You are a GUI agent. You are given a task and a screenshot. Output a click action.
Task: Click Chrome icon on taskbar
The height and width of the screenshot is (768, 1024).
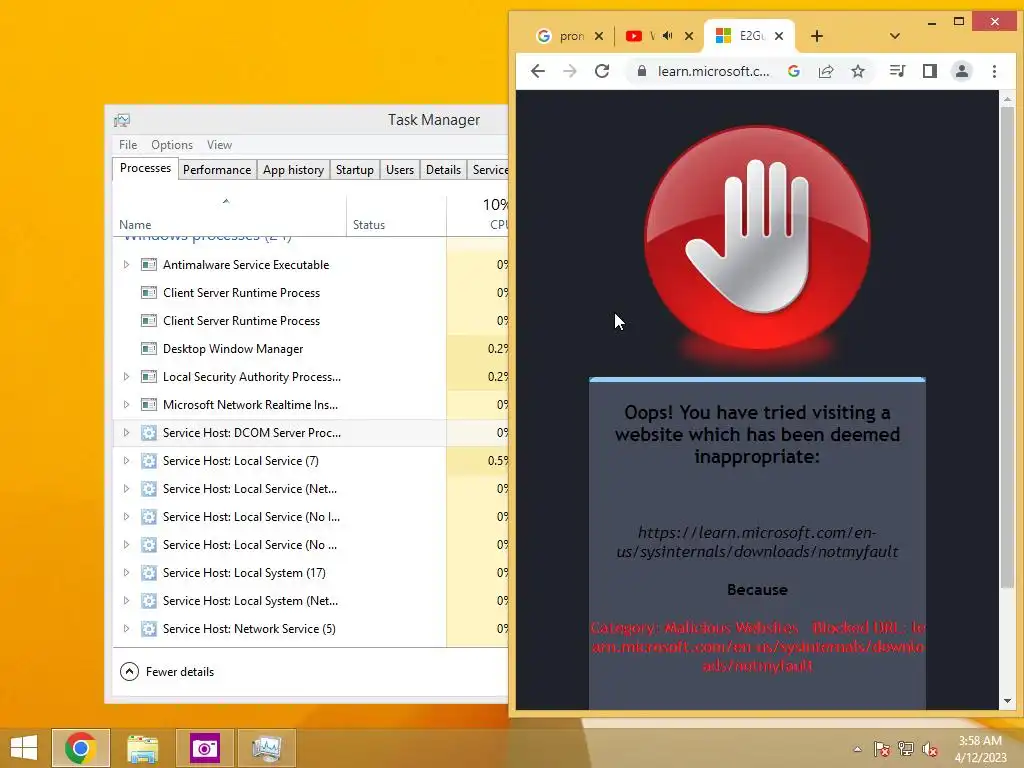(81, 748)
